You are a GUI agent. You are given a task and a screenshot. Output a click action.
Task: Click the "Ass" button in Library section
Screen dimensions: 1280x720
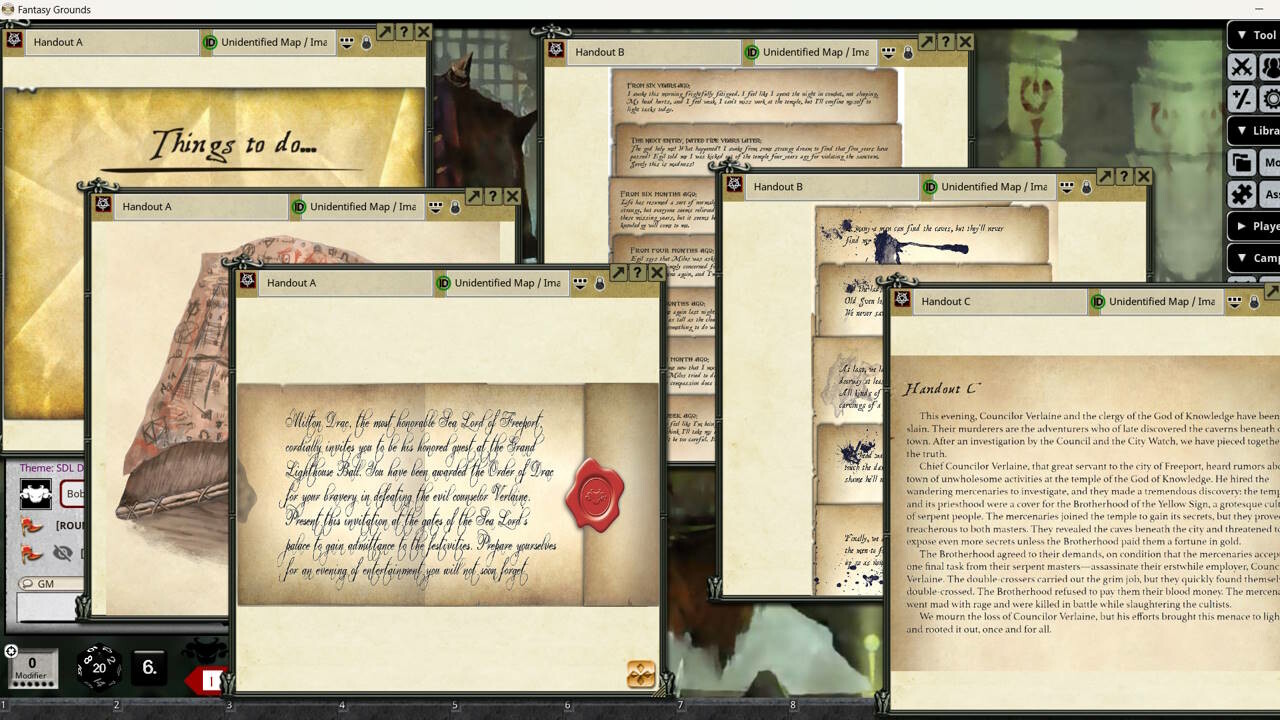(1269, 194)
